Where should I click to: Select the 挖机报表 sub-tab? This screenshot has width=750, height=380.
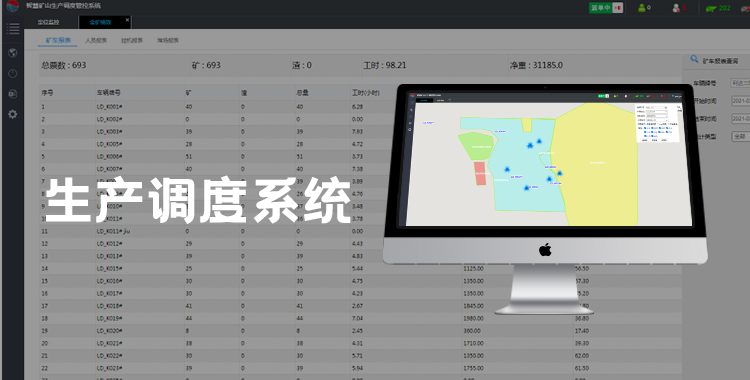pyautogui.click(x=132, y=41)
